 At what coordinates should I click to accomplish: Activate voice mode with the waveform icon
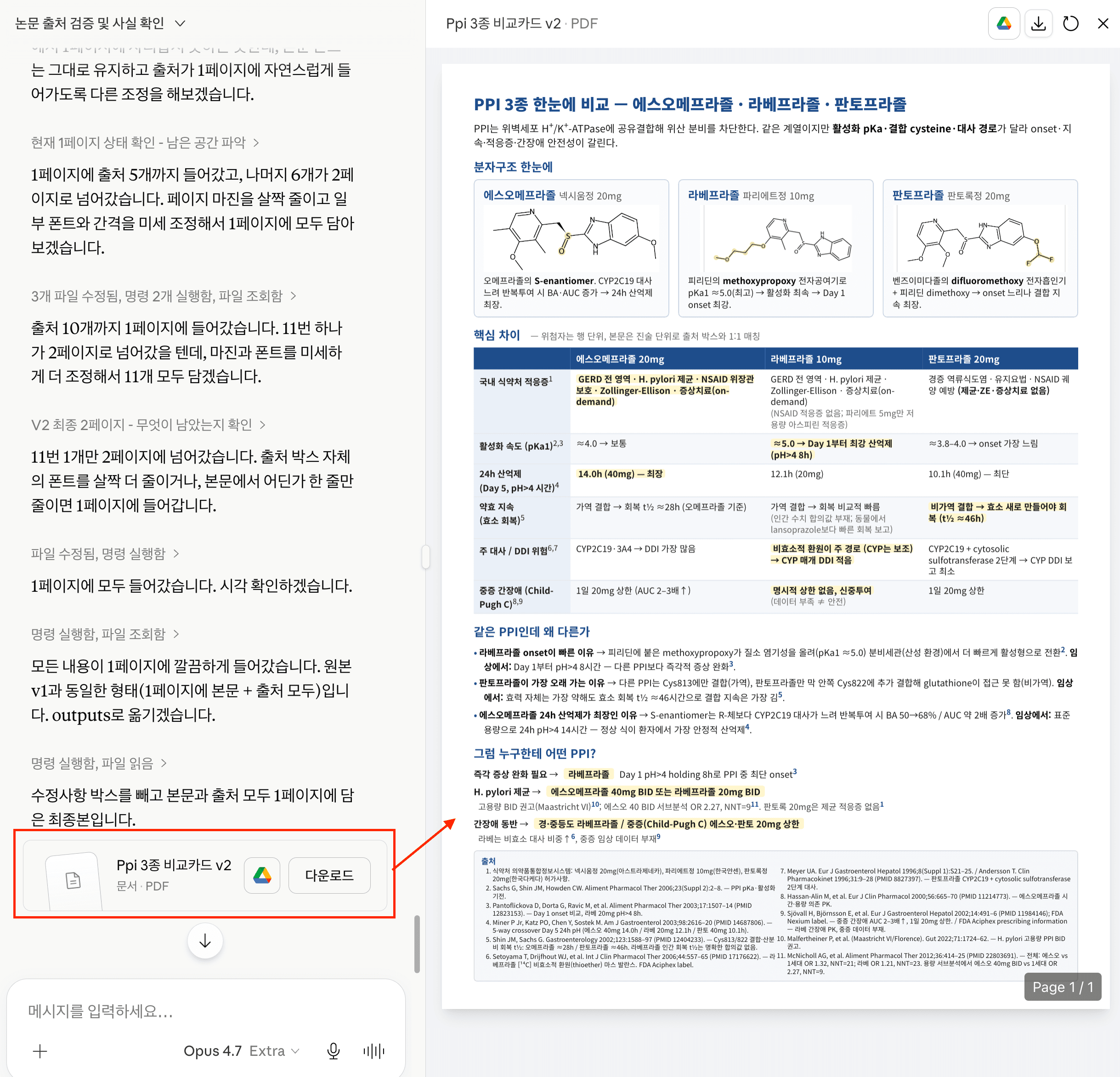374,1051
